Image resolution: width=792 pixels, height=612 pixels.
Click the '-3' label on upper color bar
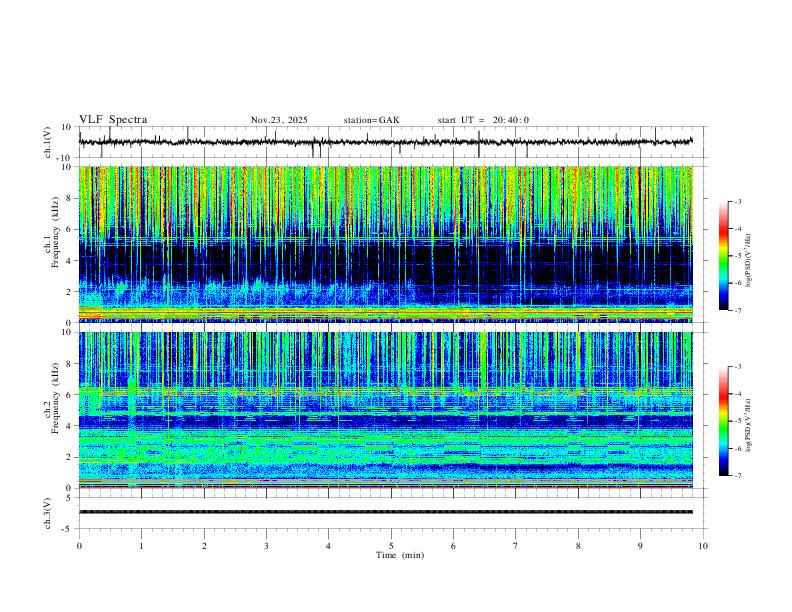pyautogui.click(x=738, y=201)
